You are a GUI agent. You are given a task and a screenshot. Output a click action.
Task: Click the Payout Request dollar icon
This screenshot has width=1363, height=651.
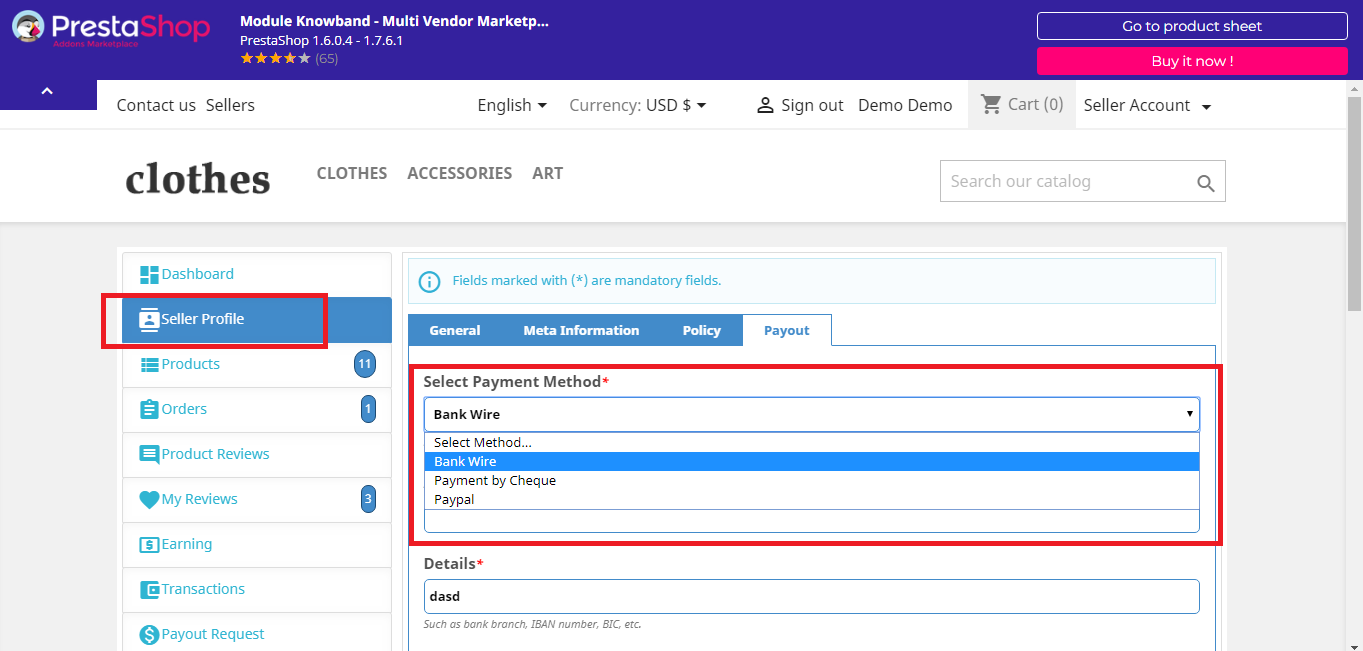tap(149, 635)
